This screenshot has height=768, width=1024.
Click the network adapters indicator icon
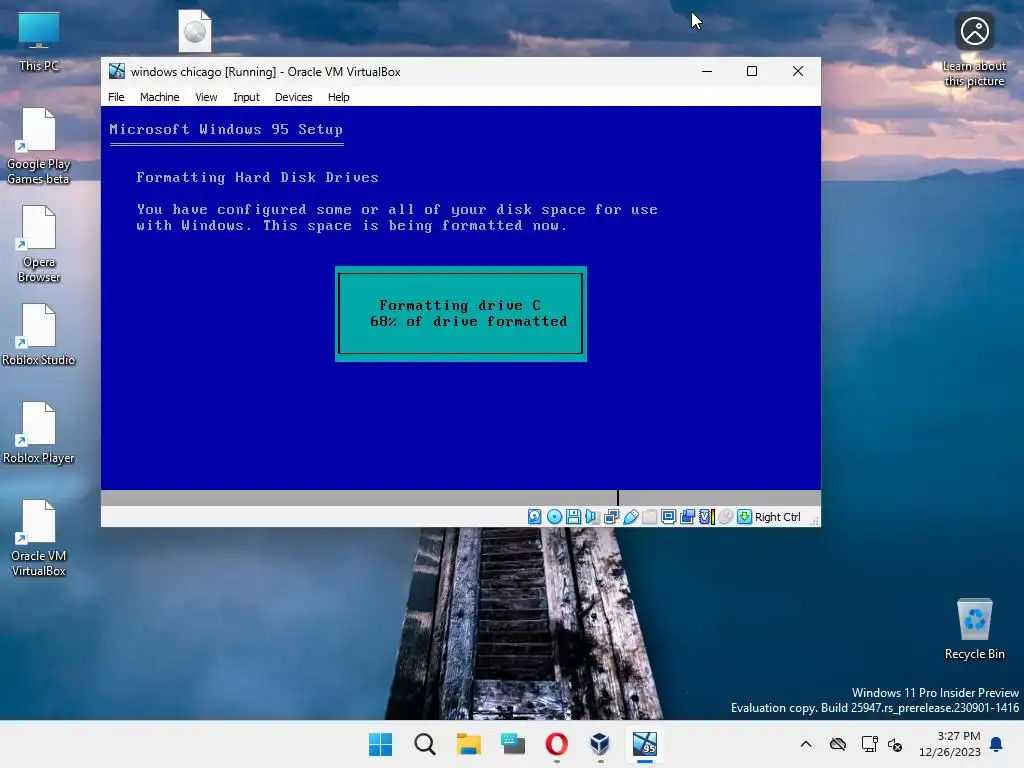[x=611, y=517]
